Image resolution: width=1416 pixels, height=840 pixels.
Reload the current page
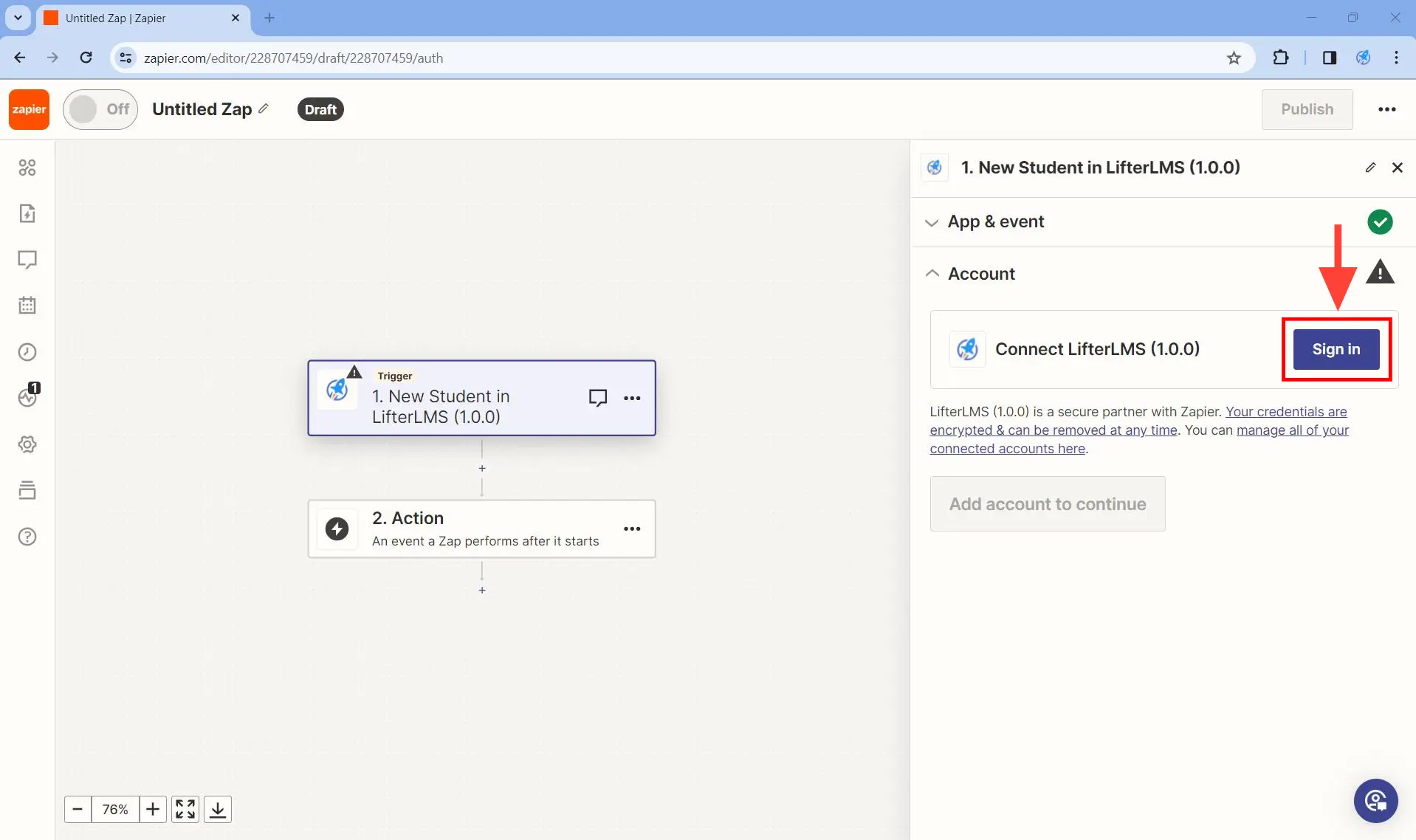(86, 58)
